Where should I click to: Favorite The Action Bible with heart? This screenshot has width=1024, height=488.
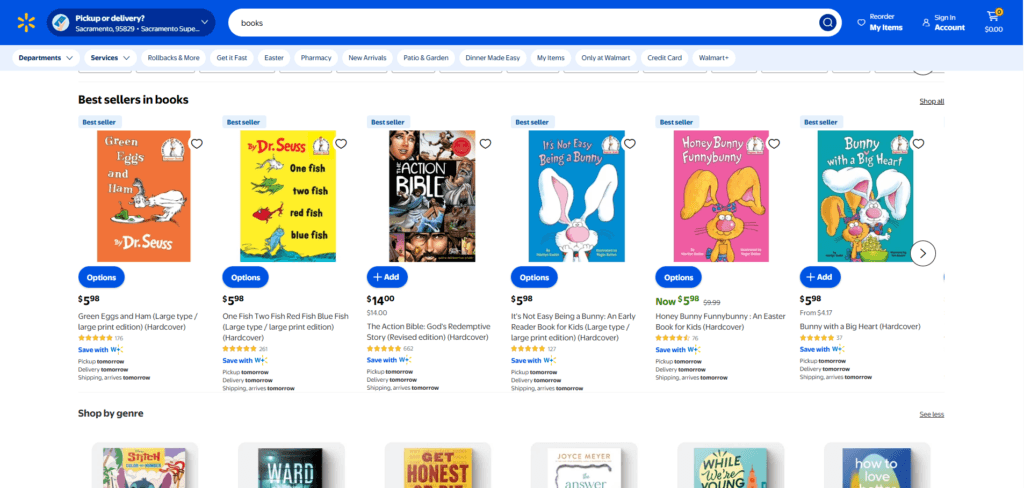pos(485,144)
